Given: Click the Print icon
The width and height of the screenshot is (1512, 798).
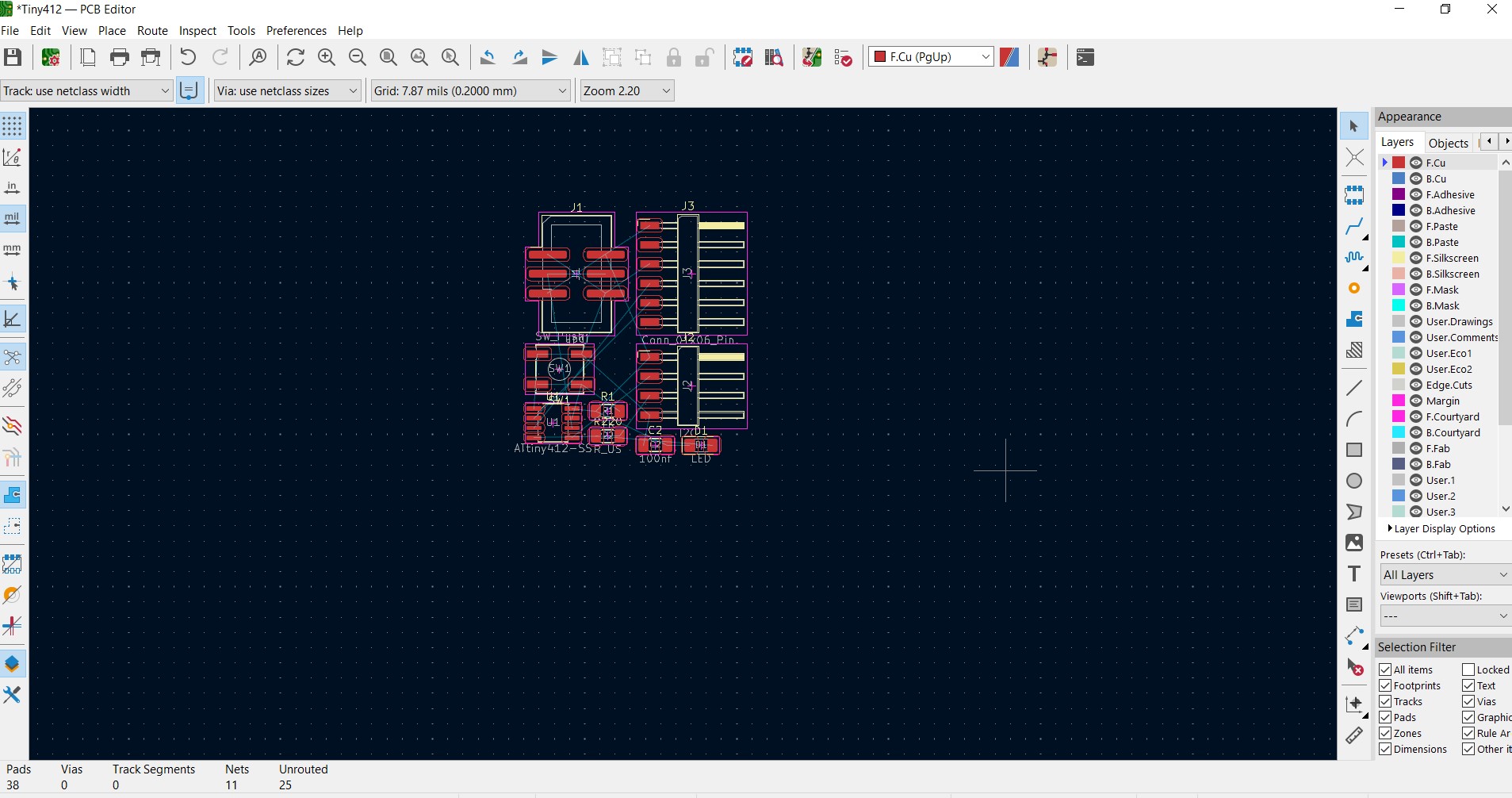Looking at the screenshot, I should click(x=120, y=57).
